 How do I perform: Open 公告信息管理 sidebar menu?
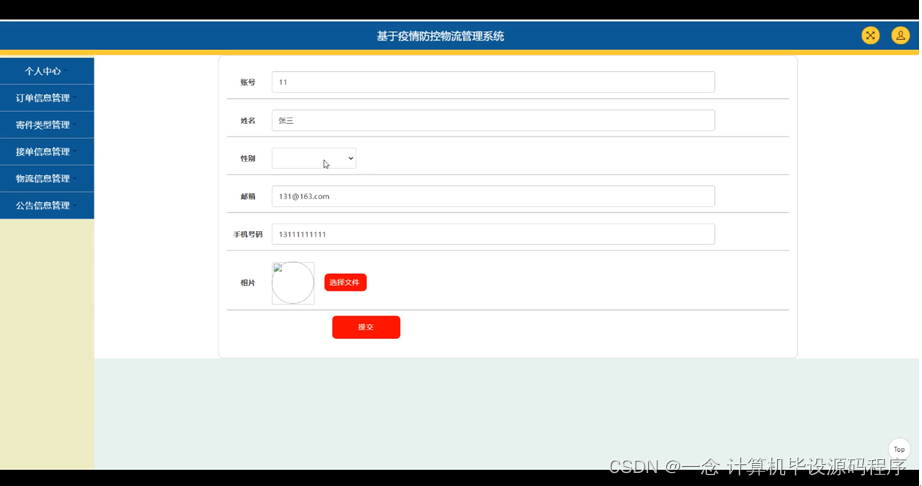(x=47, y=206)
